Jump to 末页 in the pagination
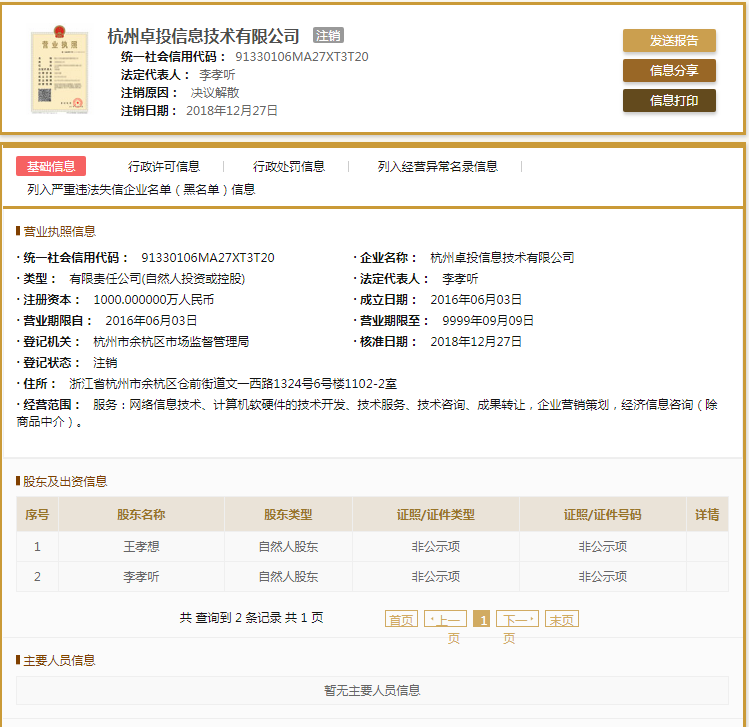 coord(562,619)
